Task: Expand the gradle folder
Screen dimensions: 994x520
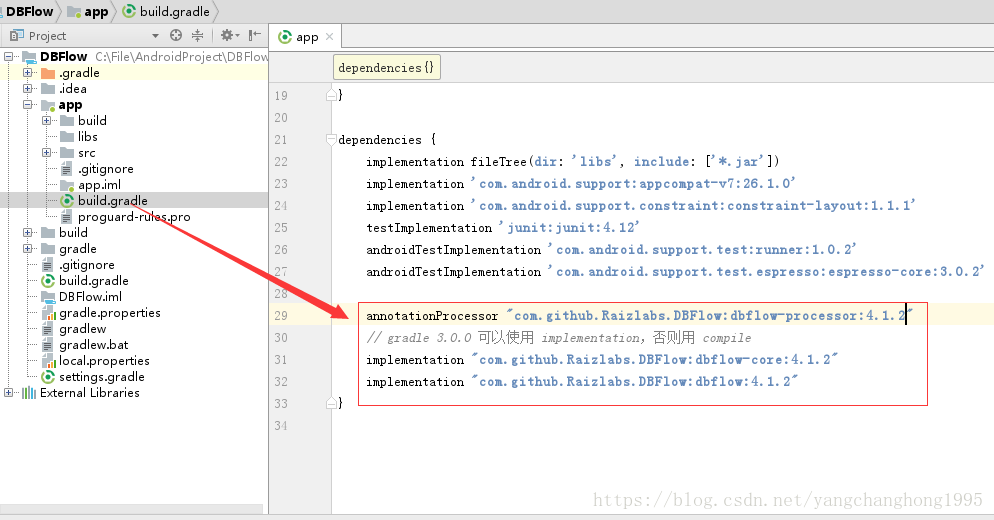Action: point(27,249)
